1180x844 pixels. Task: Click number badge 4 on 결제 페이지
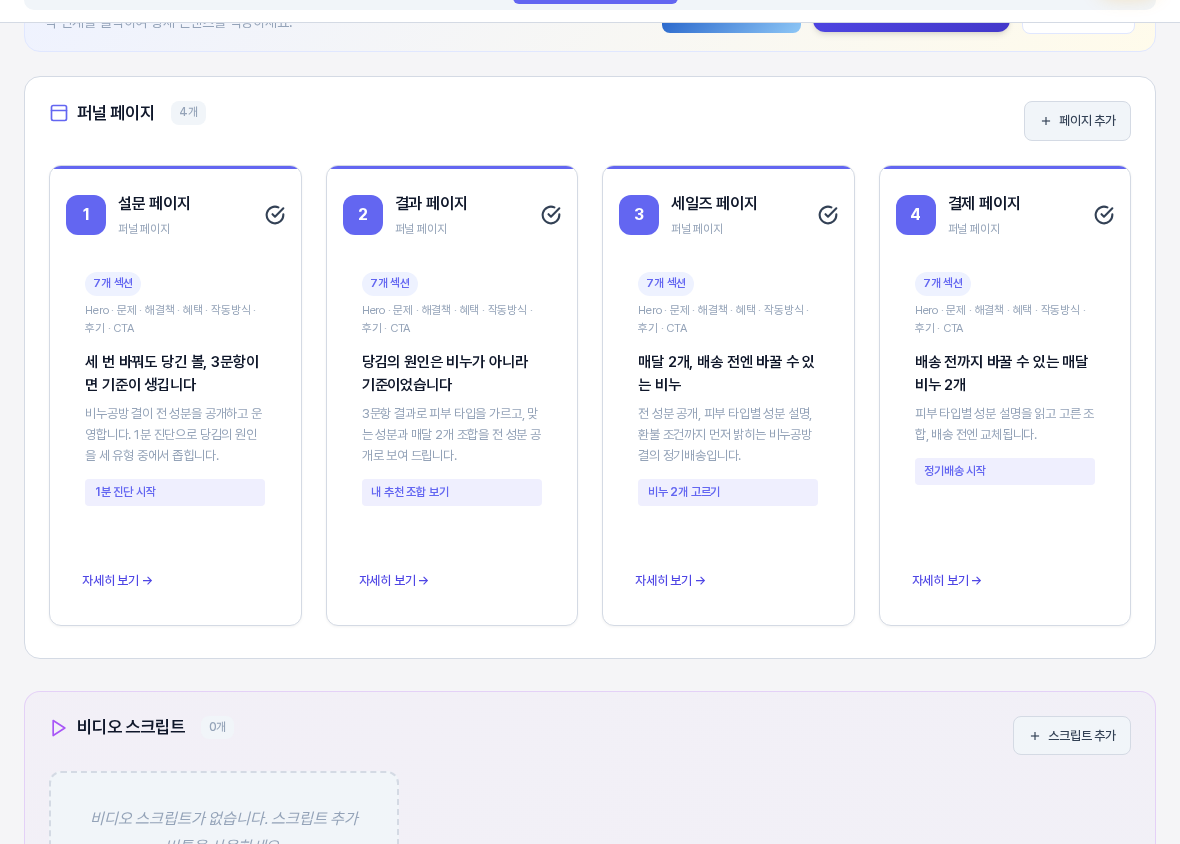tap(916, 214)
